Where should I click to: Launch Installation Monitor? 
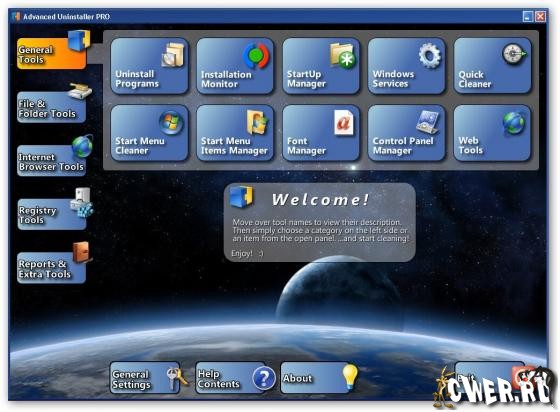[x=235, y=66]
